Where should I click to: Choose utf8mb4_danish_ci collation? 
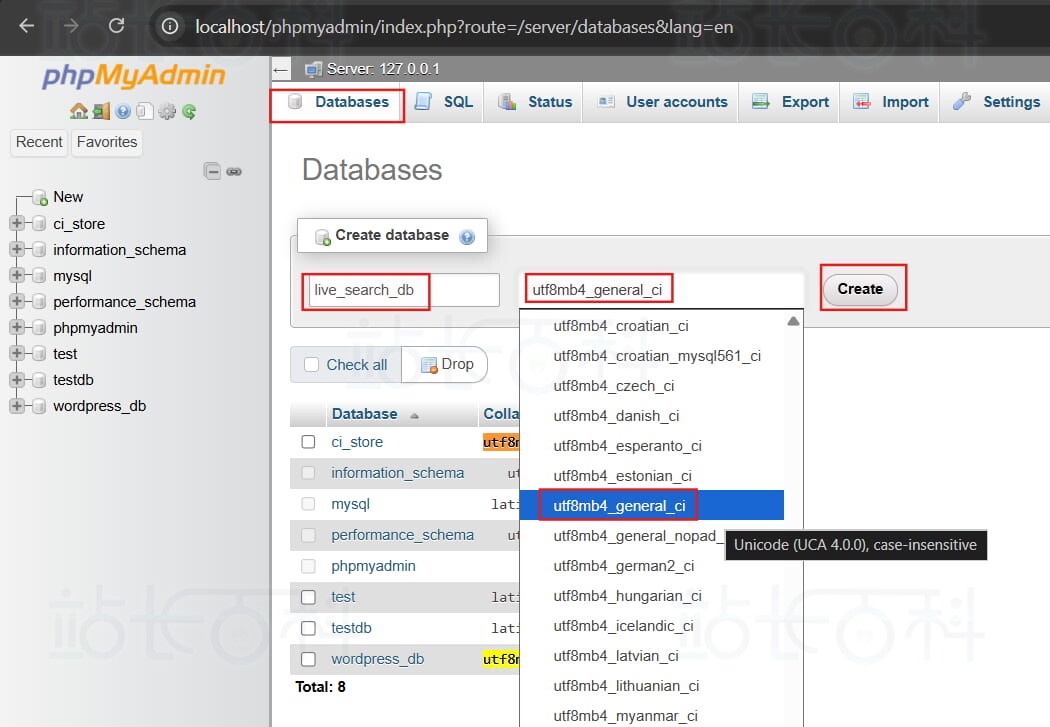652,416
